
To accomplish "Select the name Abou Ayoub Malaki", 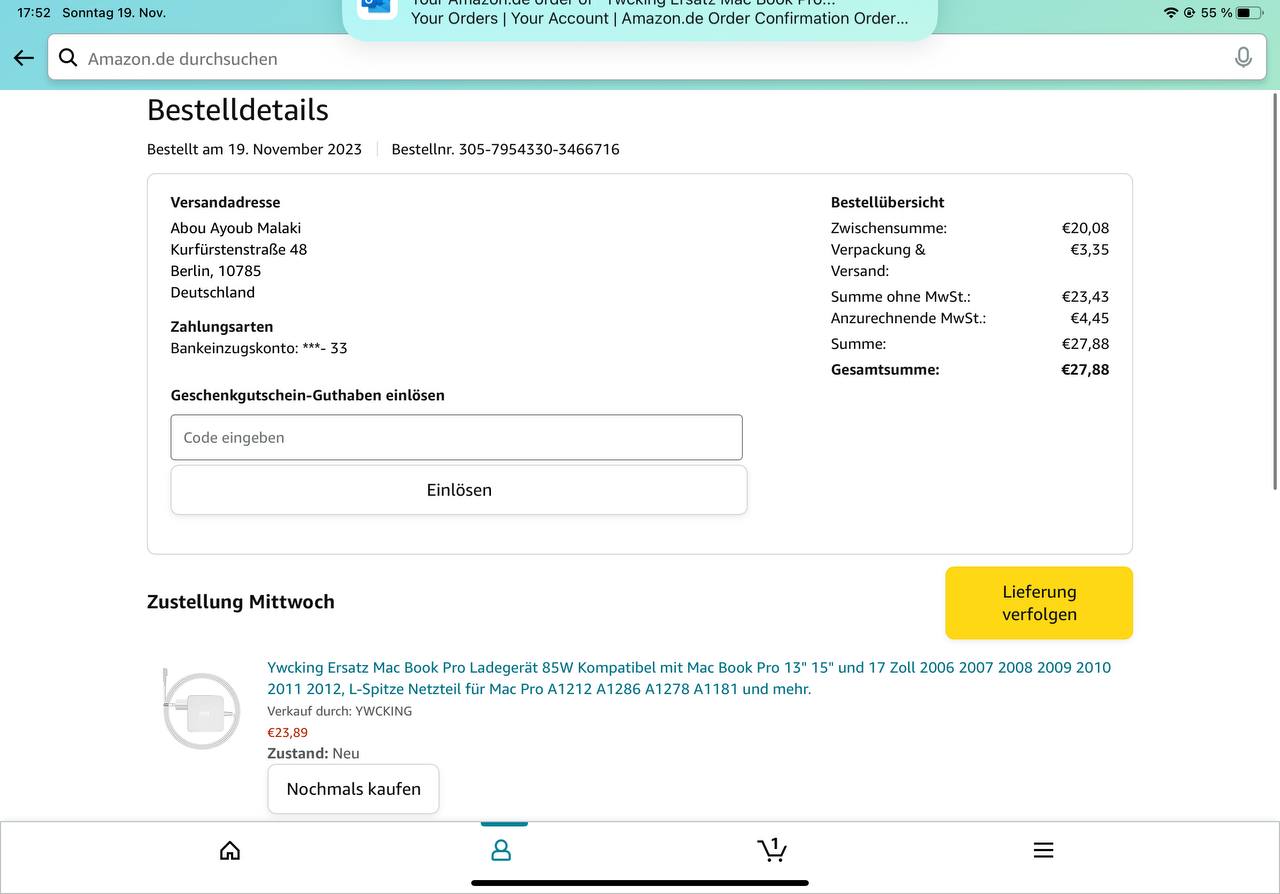I will tap(236, 228).
